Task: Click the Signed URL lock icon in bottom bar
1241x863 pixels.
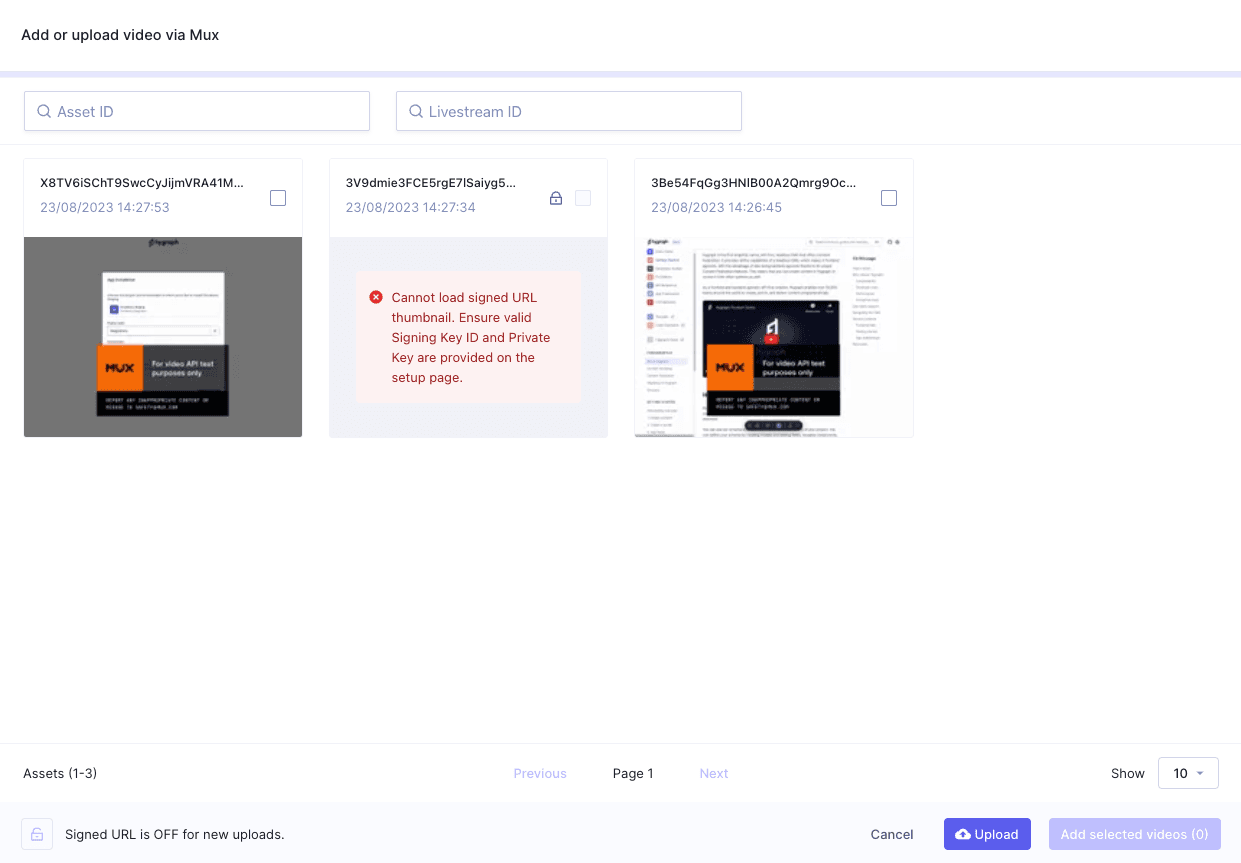Action: (x=36, y=834)
